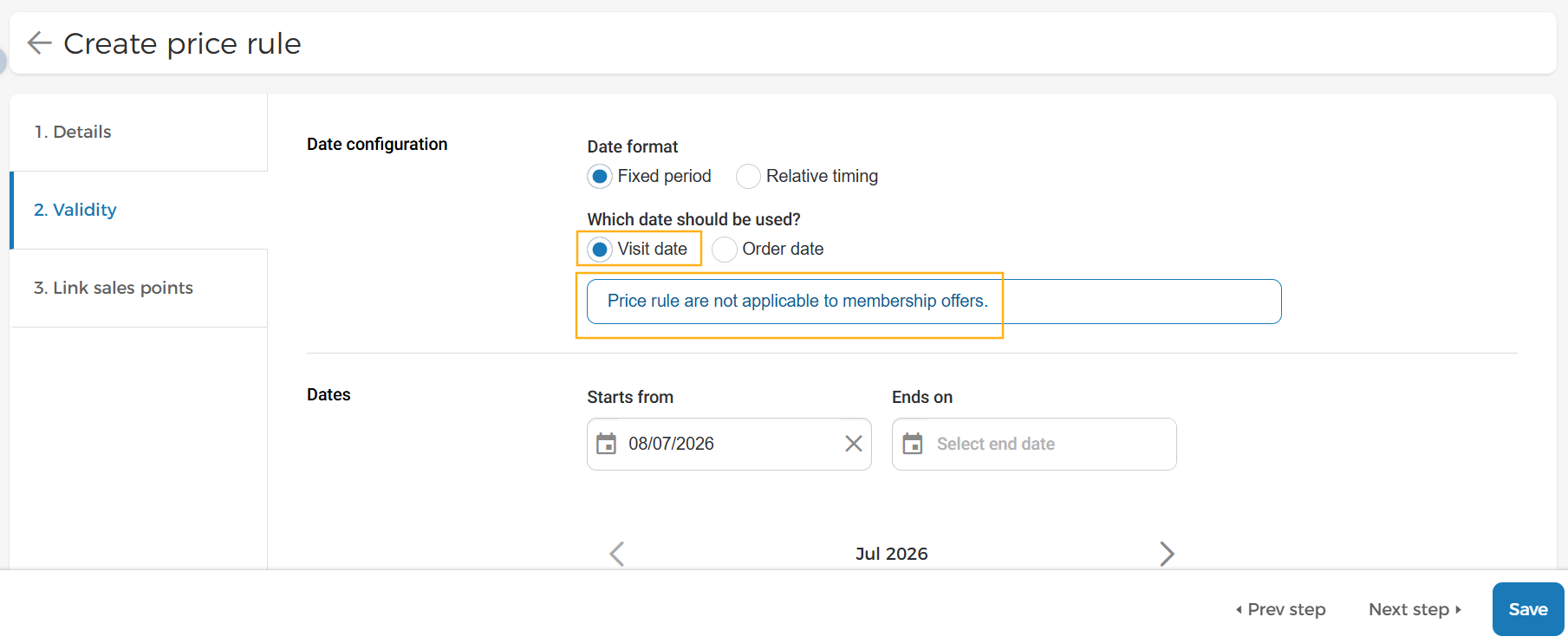This screenshot has width=1568, height=643.
Task: Click the Jul 2026 month header
Action: click(891, 554)
